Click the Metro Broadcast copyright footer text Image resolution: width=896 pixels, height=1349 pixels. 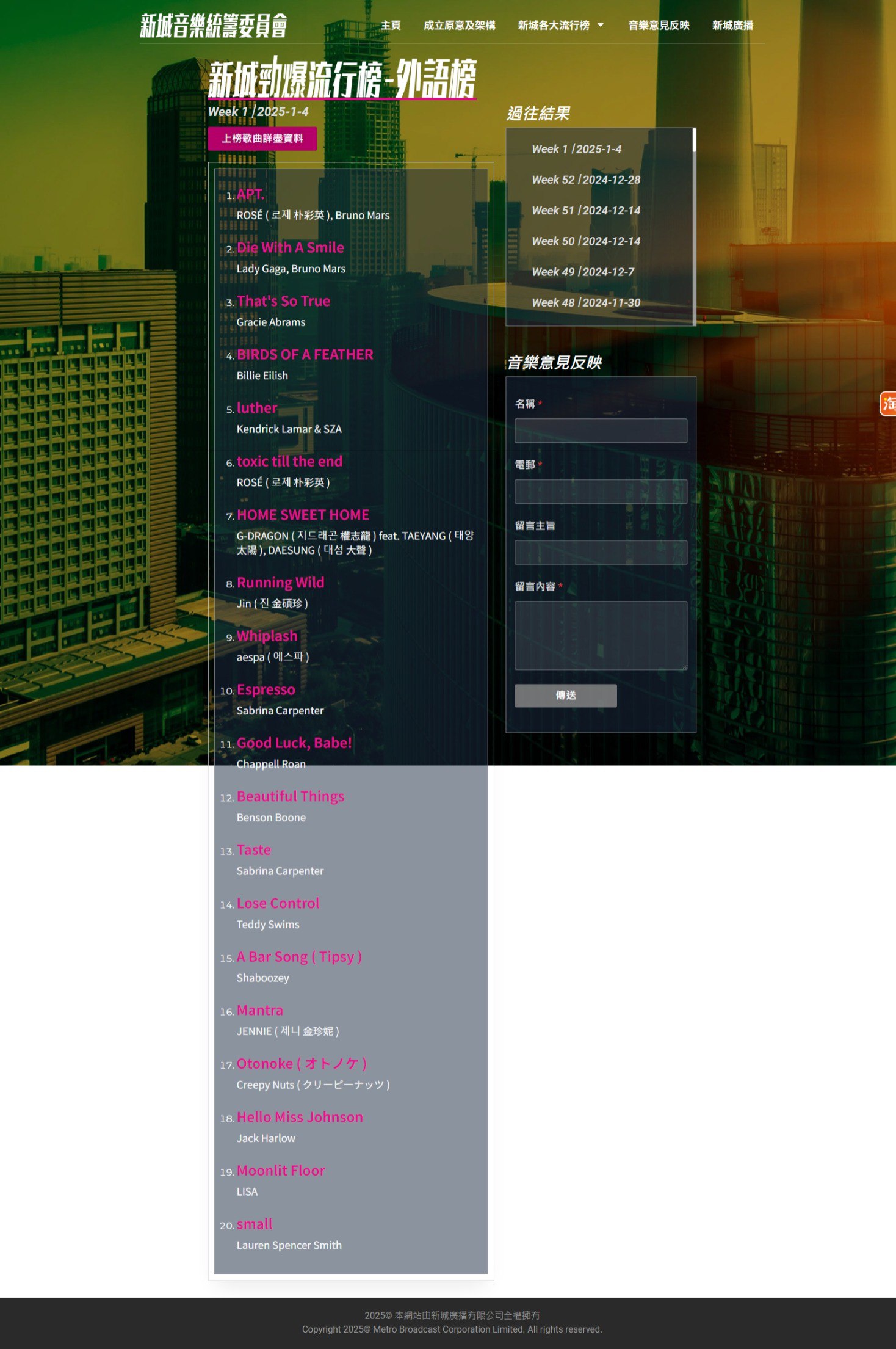pyautogui.click(x=452, y=1329)
